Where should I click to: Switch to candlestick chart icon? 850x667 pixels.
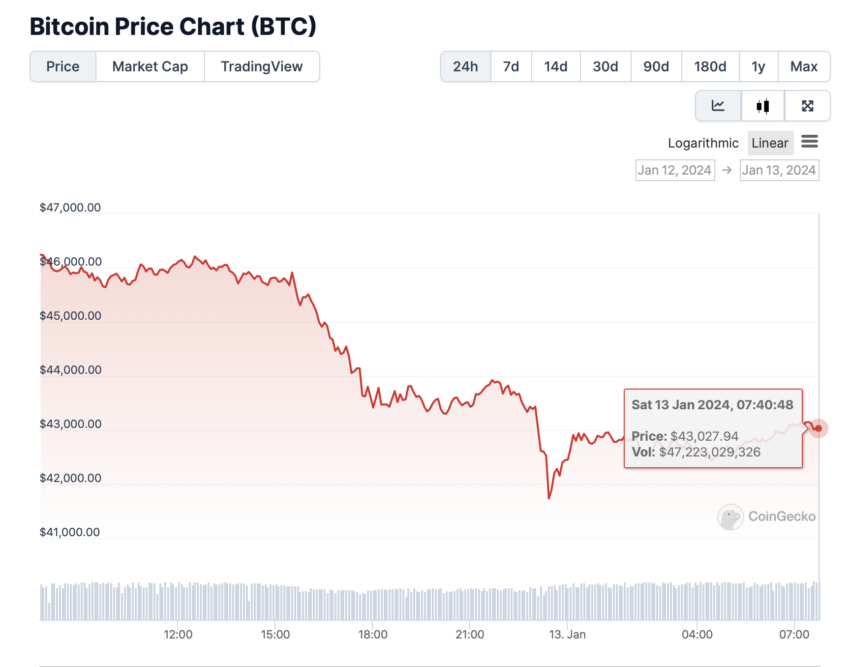click(763, 106)
